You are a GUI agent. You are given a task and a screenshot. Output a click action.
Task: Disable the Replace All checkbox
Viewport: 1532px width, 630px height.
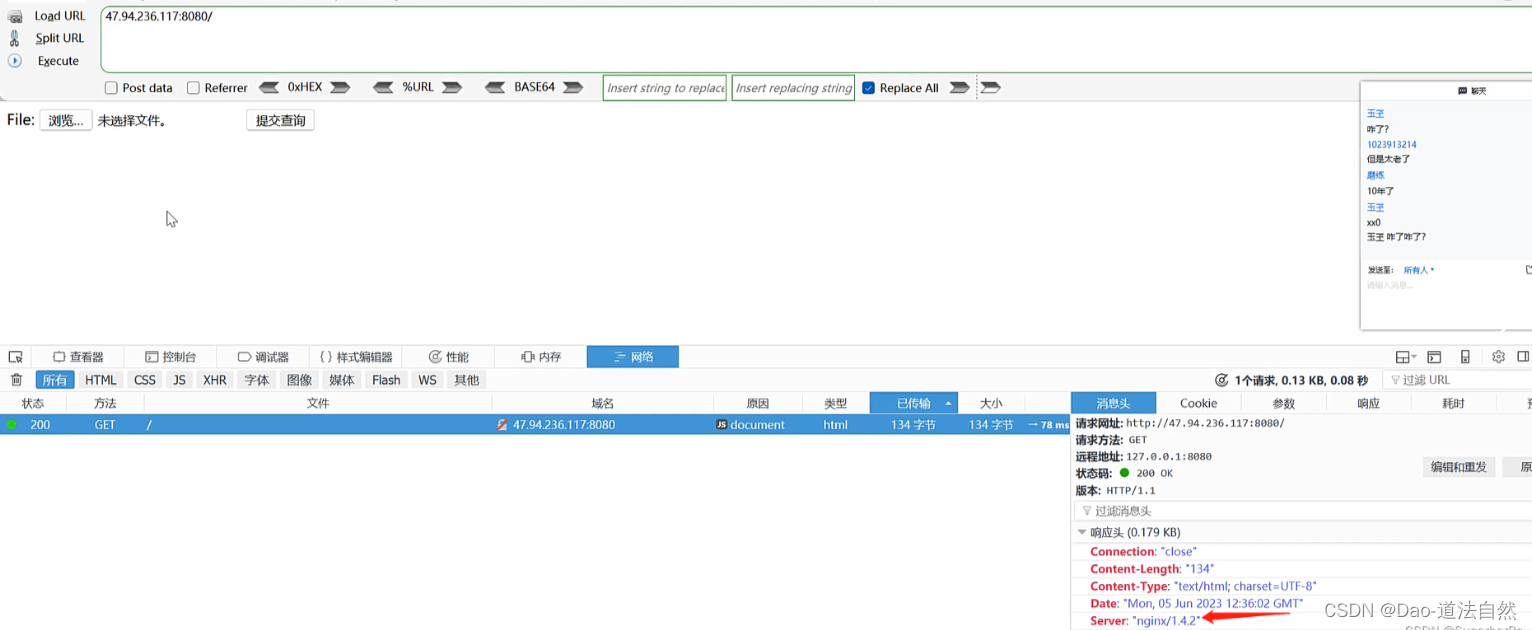click(869, 87)
